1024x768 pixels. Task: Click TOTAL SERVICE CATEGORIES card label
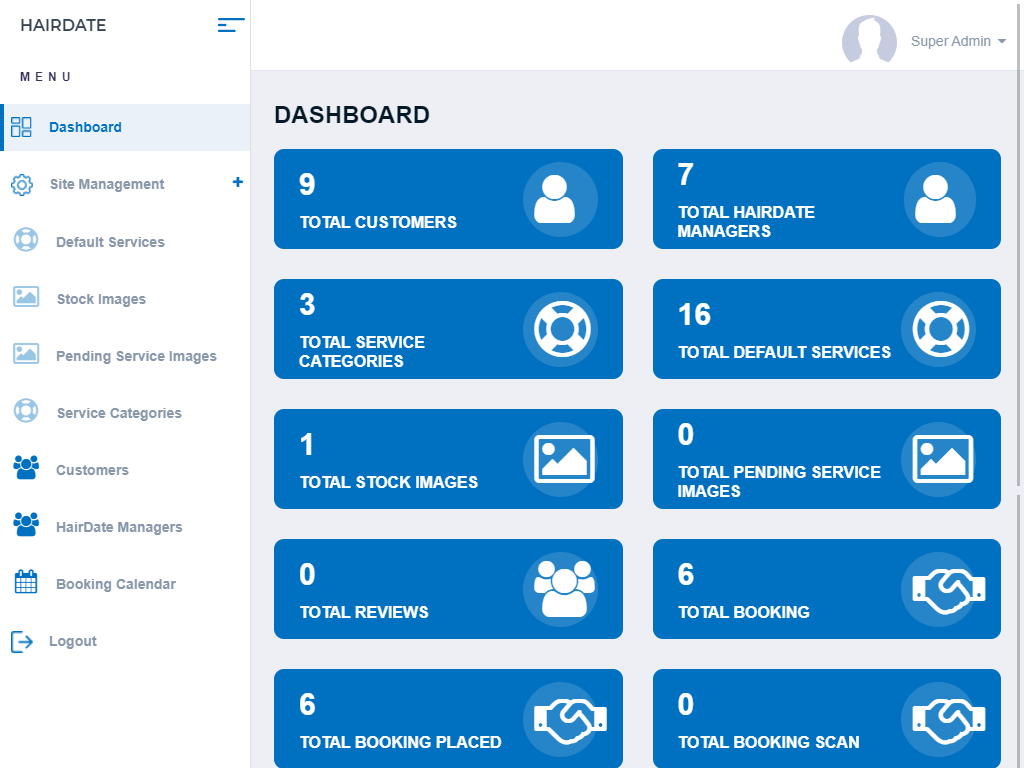(362, 351)
